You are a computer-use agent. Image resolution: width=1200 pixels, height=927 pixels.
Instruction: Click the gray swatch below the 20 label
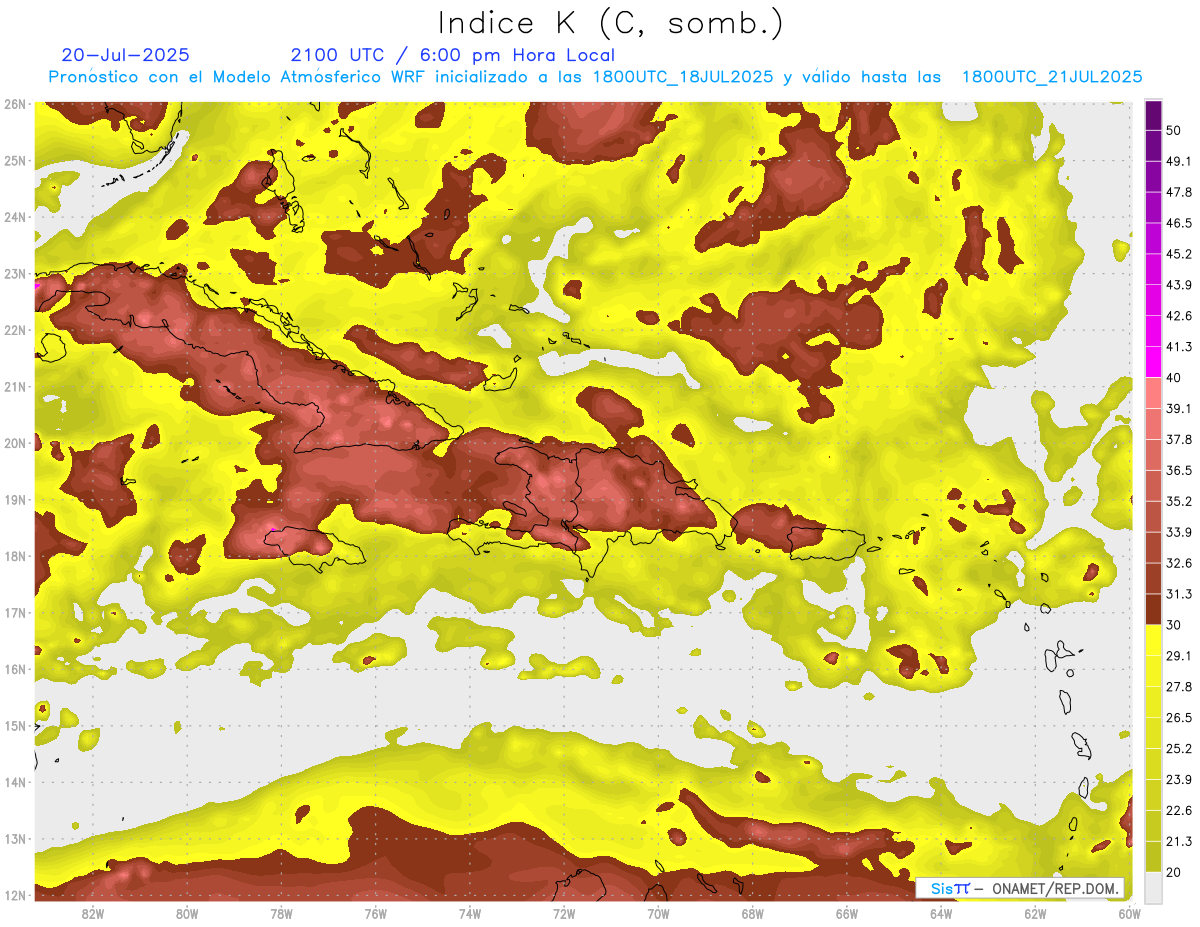[1153, 886]
